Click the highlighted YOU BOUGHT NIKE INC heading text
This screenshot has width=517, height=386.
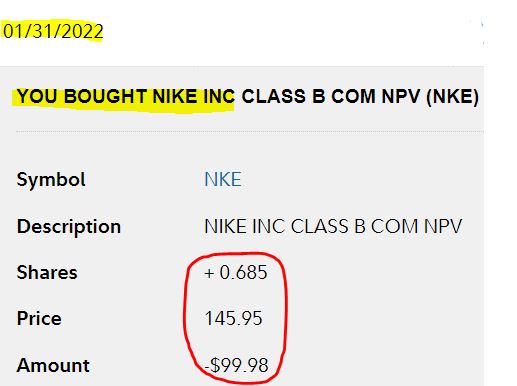coord(126,96)
